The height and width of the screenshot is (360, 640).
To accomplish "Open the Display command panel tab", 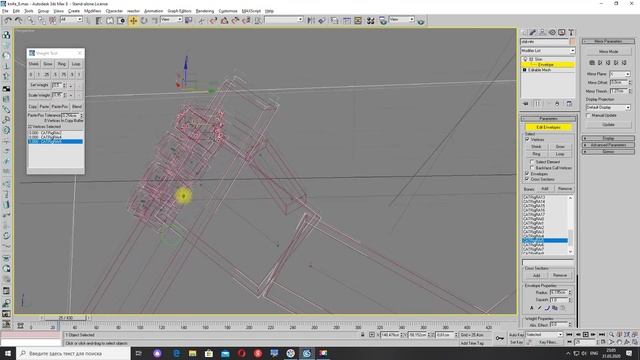I will point(562,32).
